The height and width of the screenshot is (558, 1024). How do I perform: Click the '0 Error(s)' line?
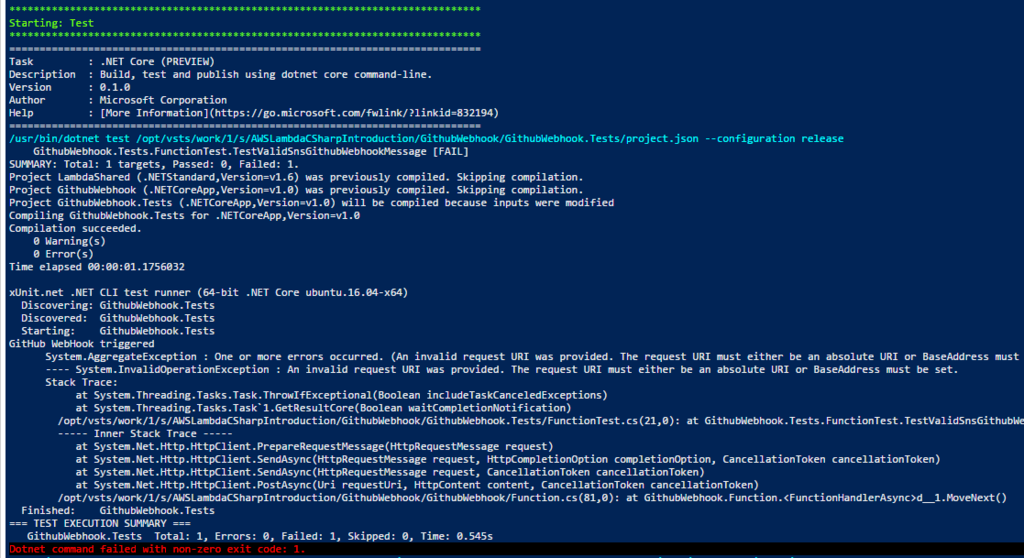point(63,254)
